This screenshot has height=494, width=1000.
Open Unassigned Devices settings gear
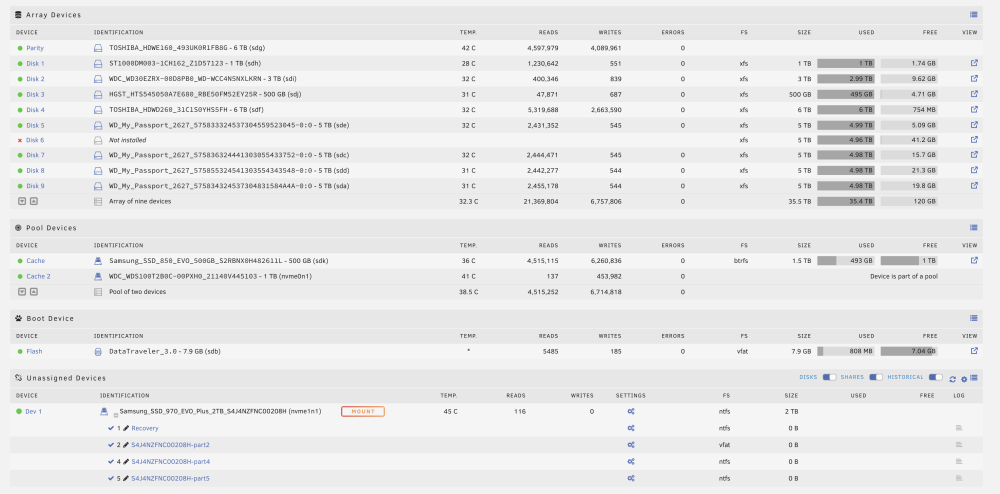[964, 379]
